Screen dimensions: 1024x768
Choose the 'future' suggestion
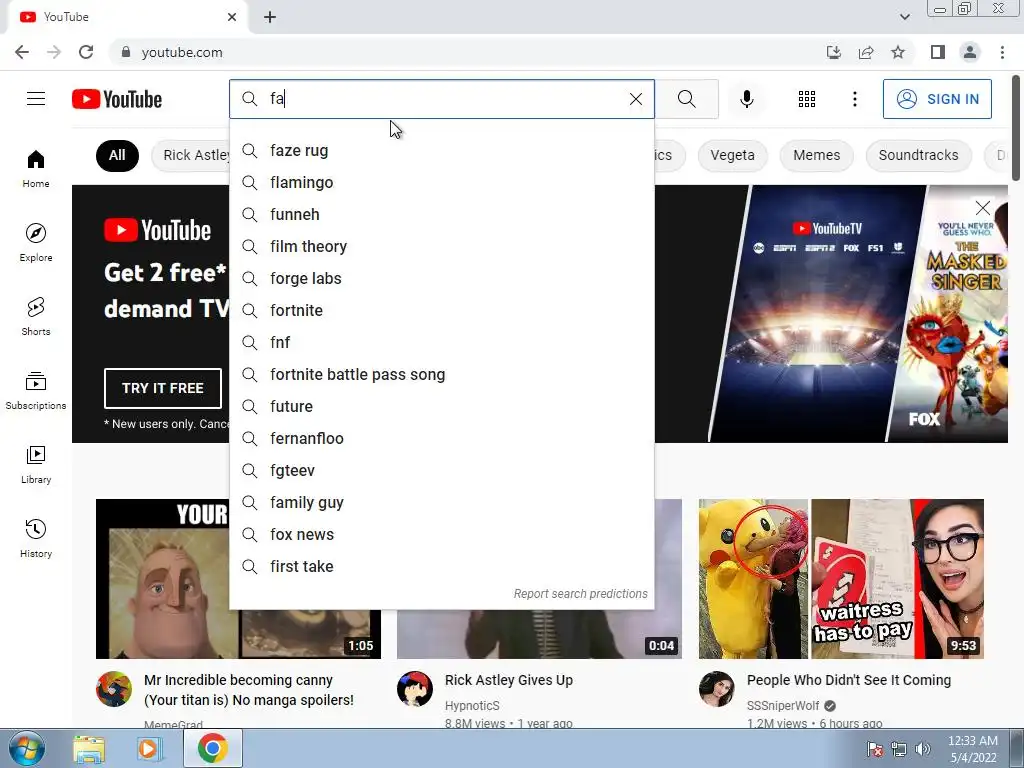(x=441, y=407)
